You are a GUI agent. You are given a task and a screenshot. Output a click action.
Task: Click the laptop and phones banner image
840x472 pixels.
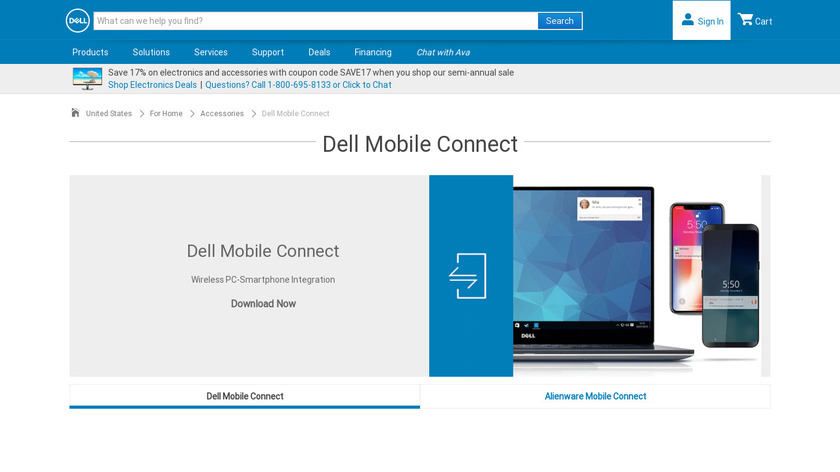pos(637,276)
